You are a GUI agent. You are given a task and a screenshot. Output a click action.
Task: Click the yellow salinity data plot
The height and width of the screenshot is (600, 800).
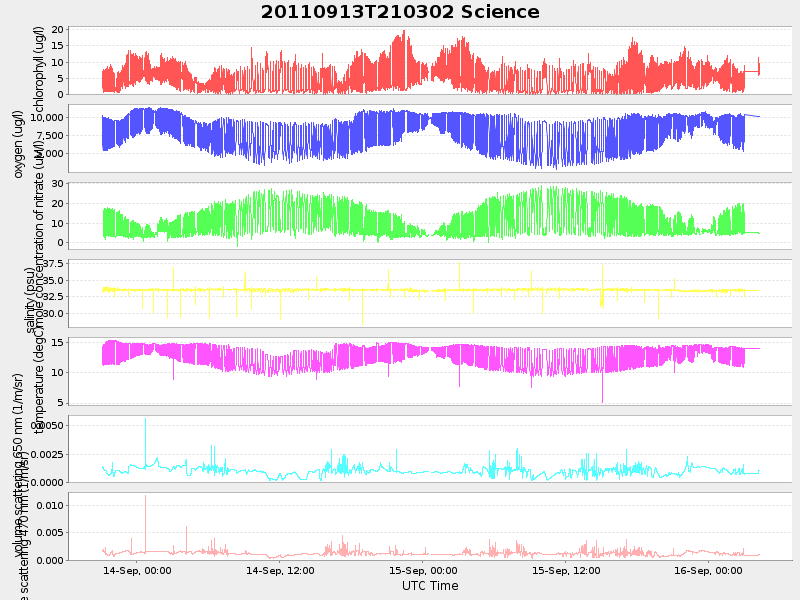(430, 293)
